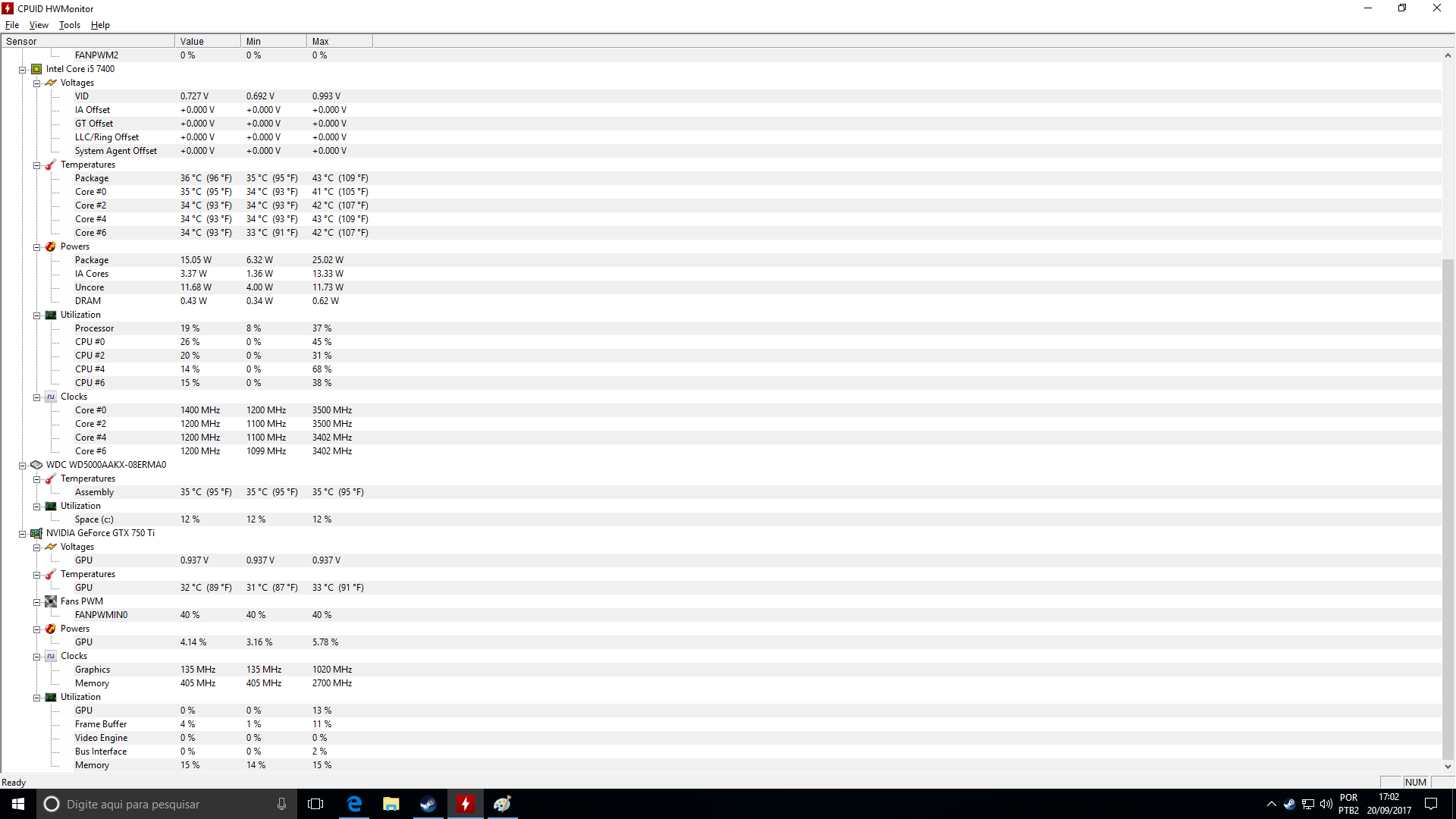The width and height of the screenshot is (1456, 819).
Task: Click the volume speaker tray icon
Action: (1326, 804)
